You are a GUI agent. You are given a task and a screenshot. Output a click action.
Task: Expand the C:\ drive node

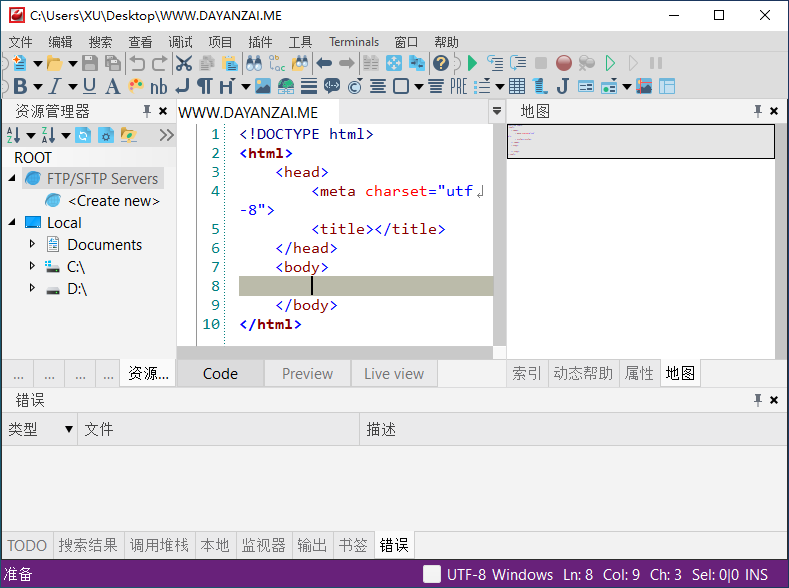pyautogui.click(x=32, y=266)
